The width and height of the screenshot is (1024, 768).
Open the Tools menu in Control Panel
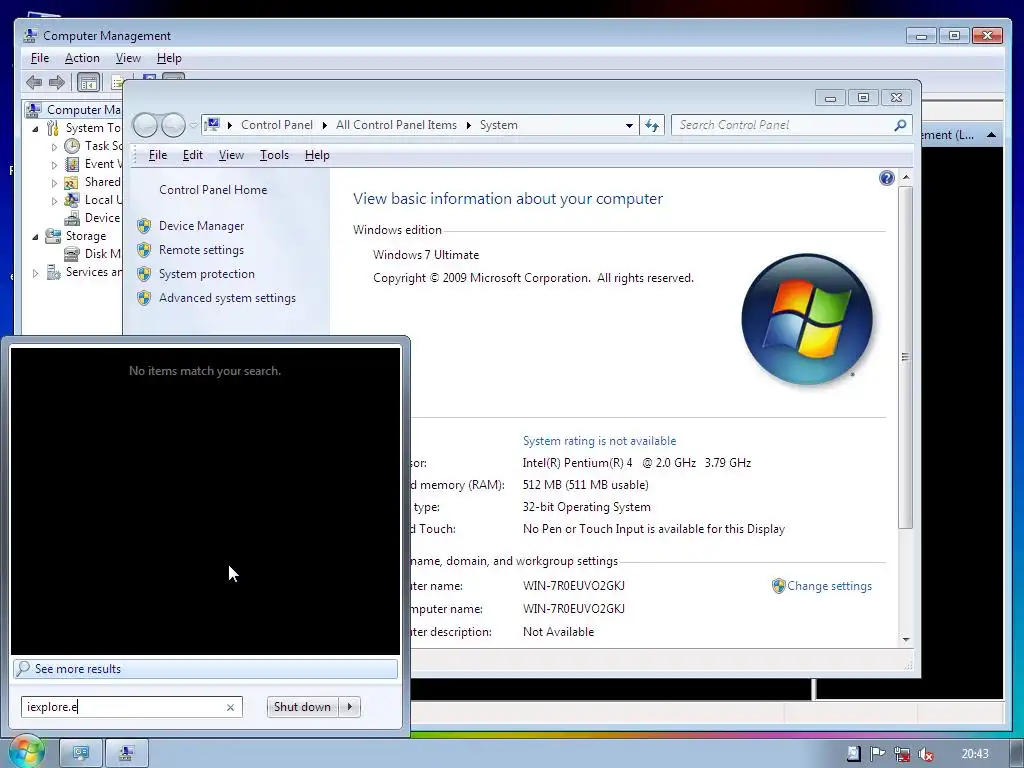pos(274,155)
